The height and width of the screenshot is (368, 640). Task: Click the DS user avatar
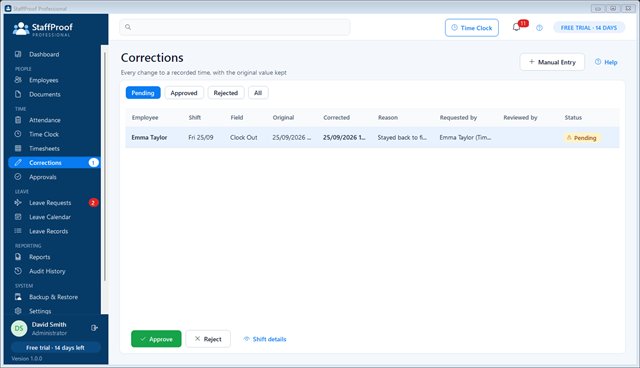[19, 328]
